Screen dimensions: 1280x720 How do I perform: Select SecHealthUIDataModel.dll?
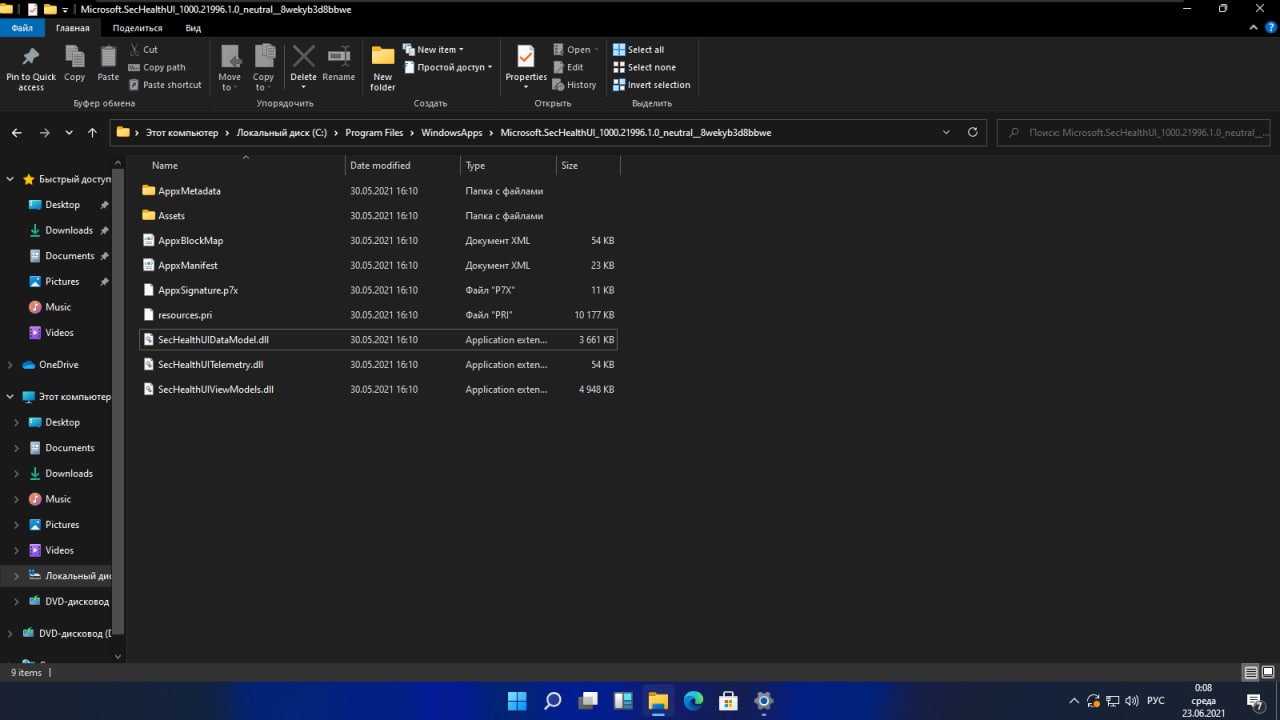coord(213,340)
